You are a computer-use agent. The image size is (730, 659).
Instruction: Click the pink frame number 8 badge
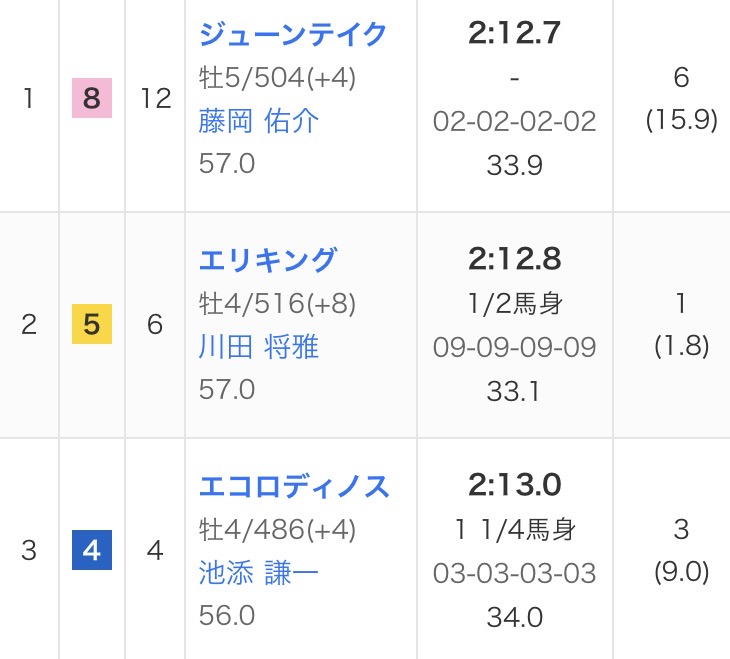[x=92, y=99]
